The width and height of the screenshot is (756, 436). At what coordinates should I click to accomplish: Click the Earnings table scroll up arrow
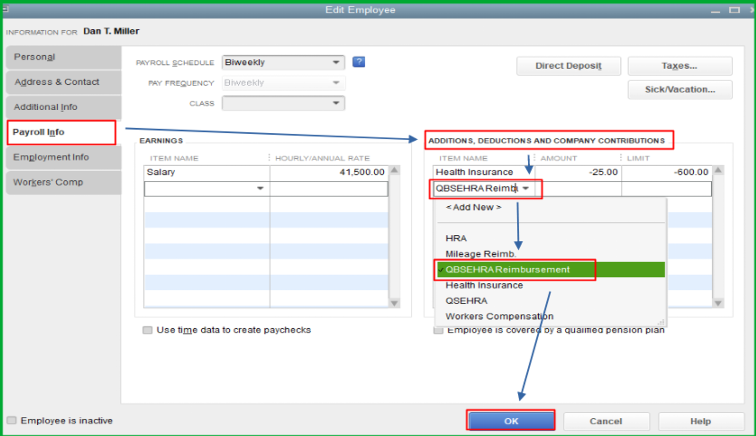(394, 170)
